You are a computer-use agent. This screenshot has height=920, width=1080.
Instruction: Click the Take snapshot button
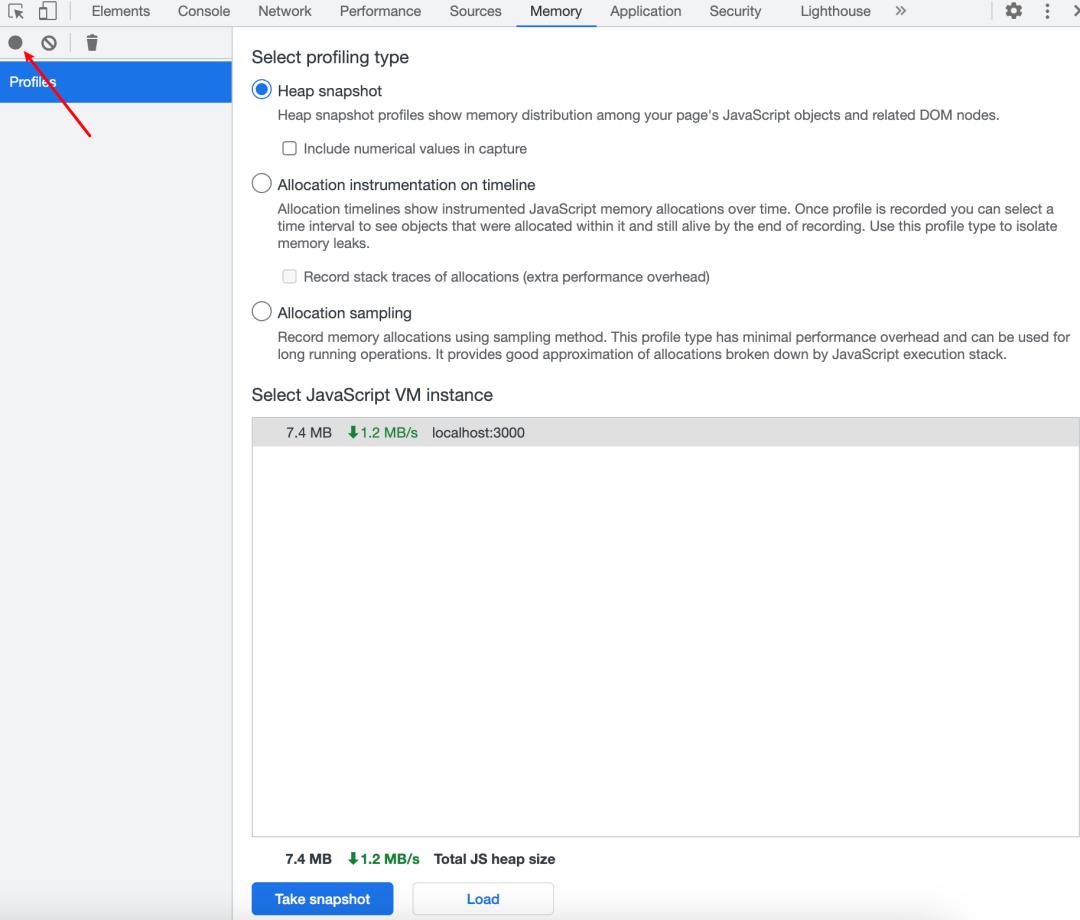[x=322, y=899]
